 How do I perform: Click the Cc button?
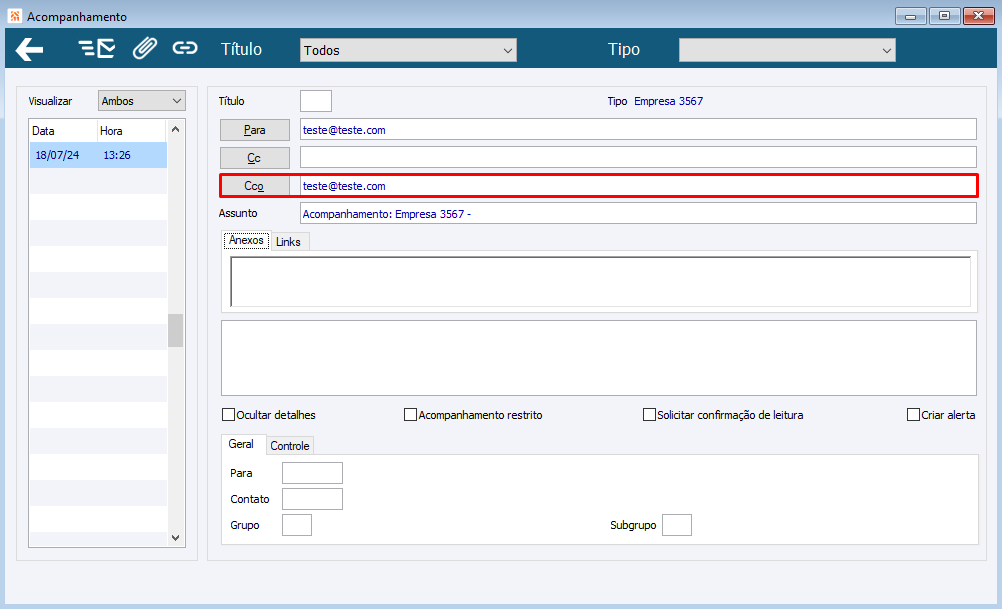pyautogui.click(x=254, y=158)
